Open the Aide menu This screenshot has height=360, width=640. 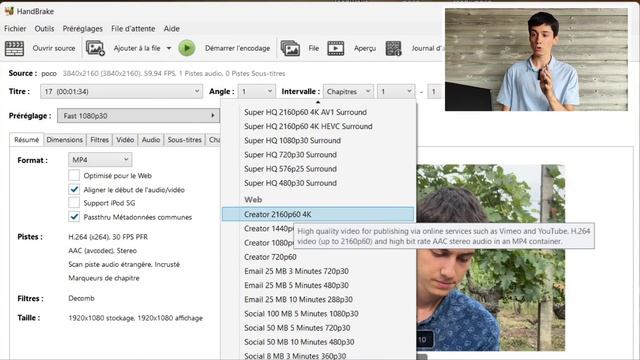click(171, 29)
